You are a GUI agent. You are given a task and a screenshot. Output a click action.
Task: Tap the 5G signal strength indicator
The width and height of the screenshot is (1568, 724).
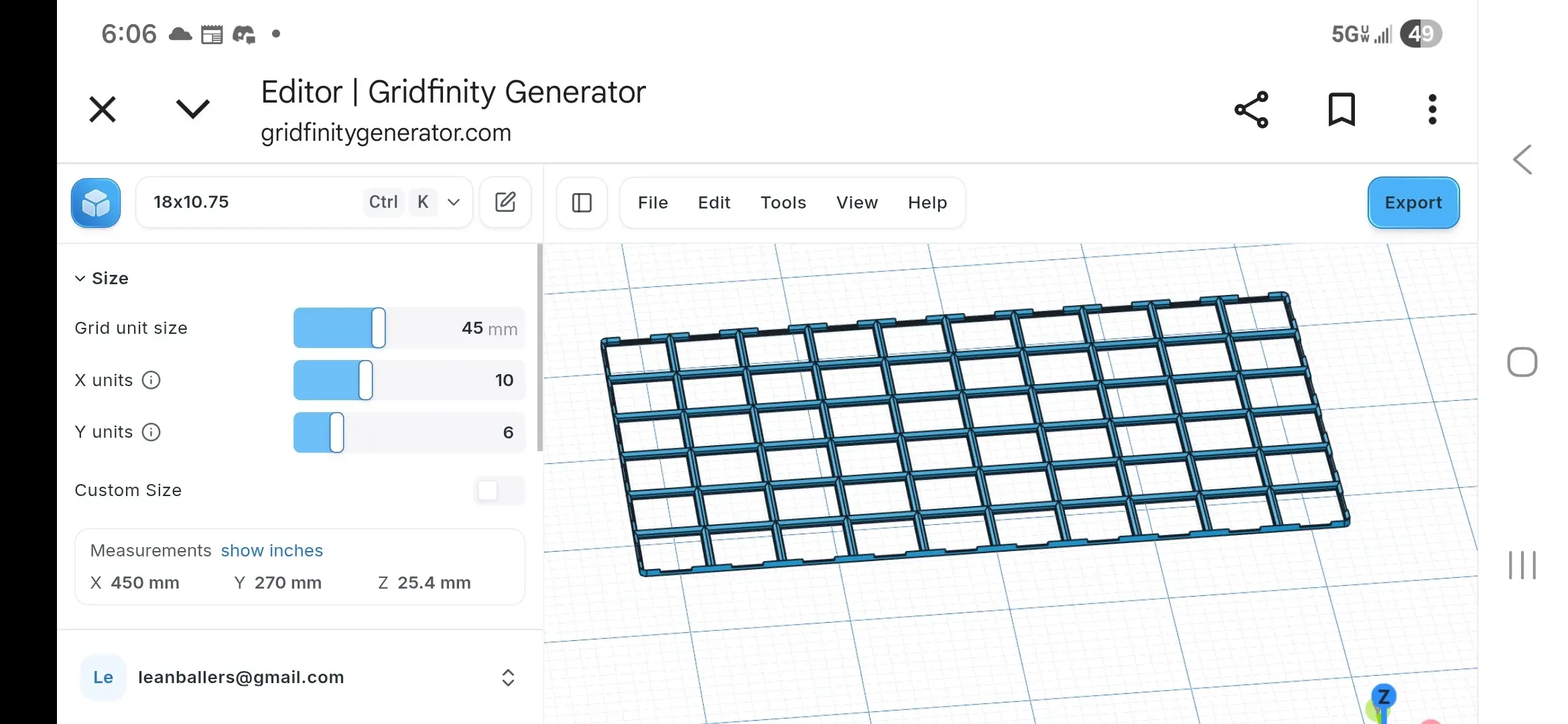pyautogui.click(x=1362, y=34)
